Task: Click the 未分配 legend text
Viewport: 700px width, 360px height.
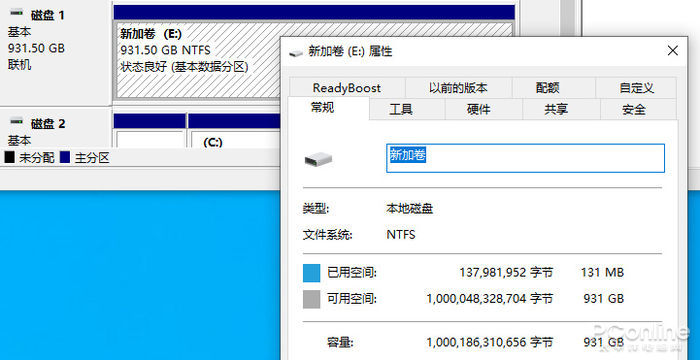Action: click(37, 158)
